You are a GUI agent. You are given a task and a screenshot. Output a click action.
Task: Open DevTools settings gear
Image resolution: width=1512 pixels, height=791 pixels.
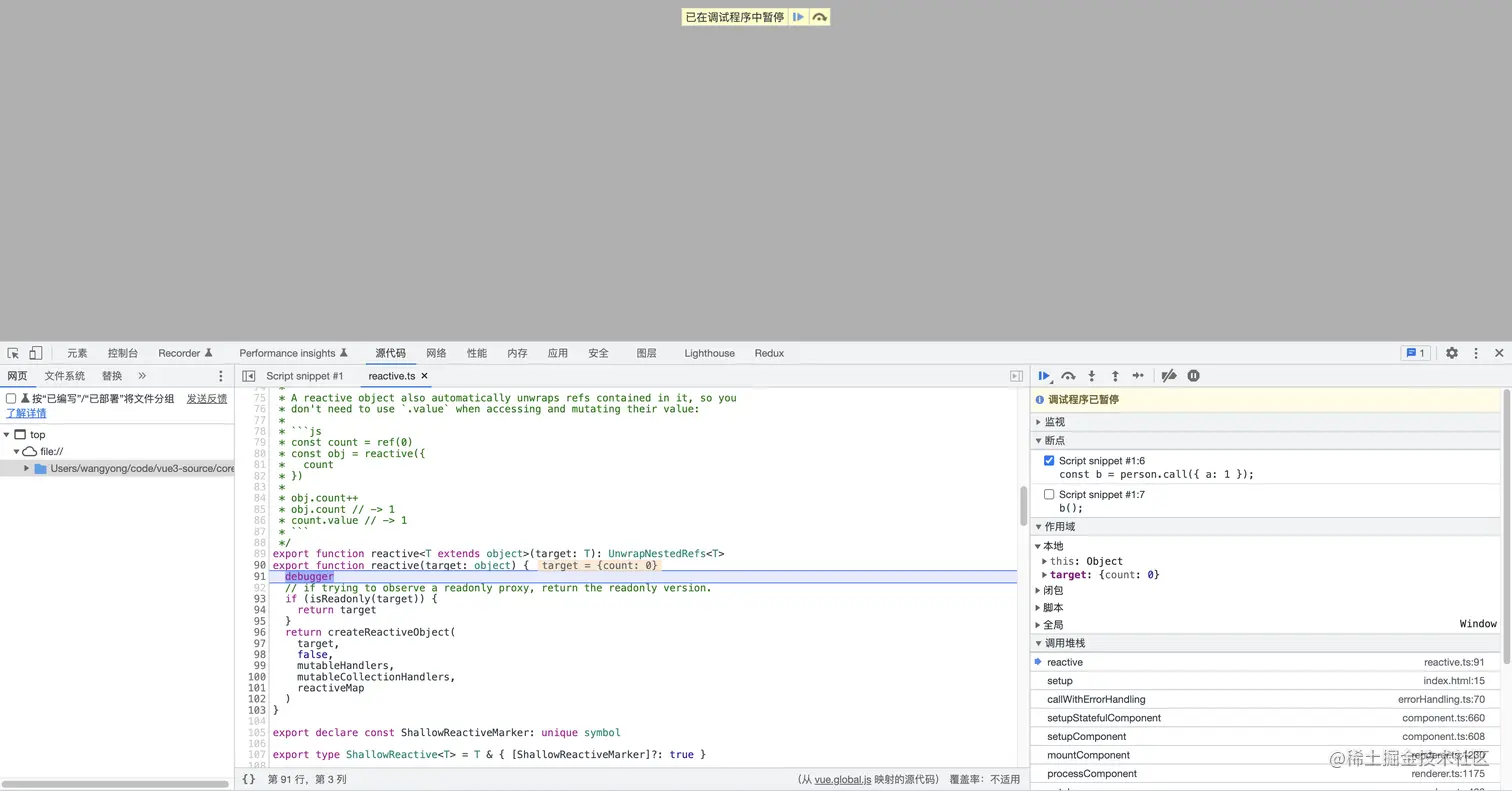point(1452,353)
